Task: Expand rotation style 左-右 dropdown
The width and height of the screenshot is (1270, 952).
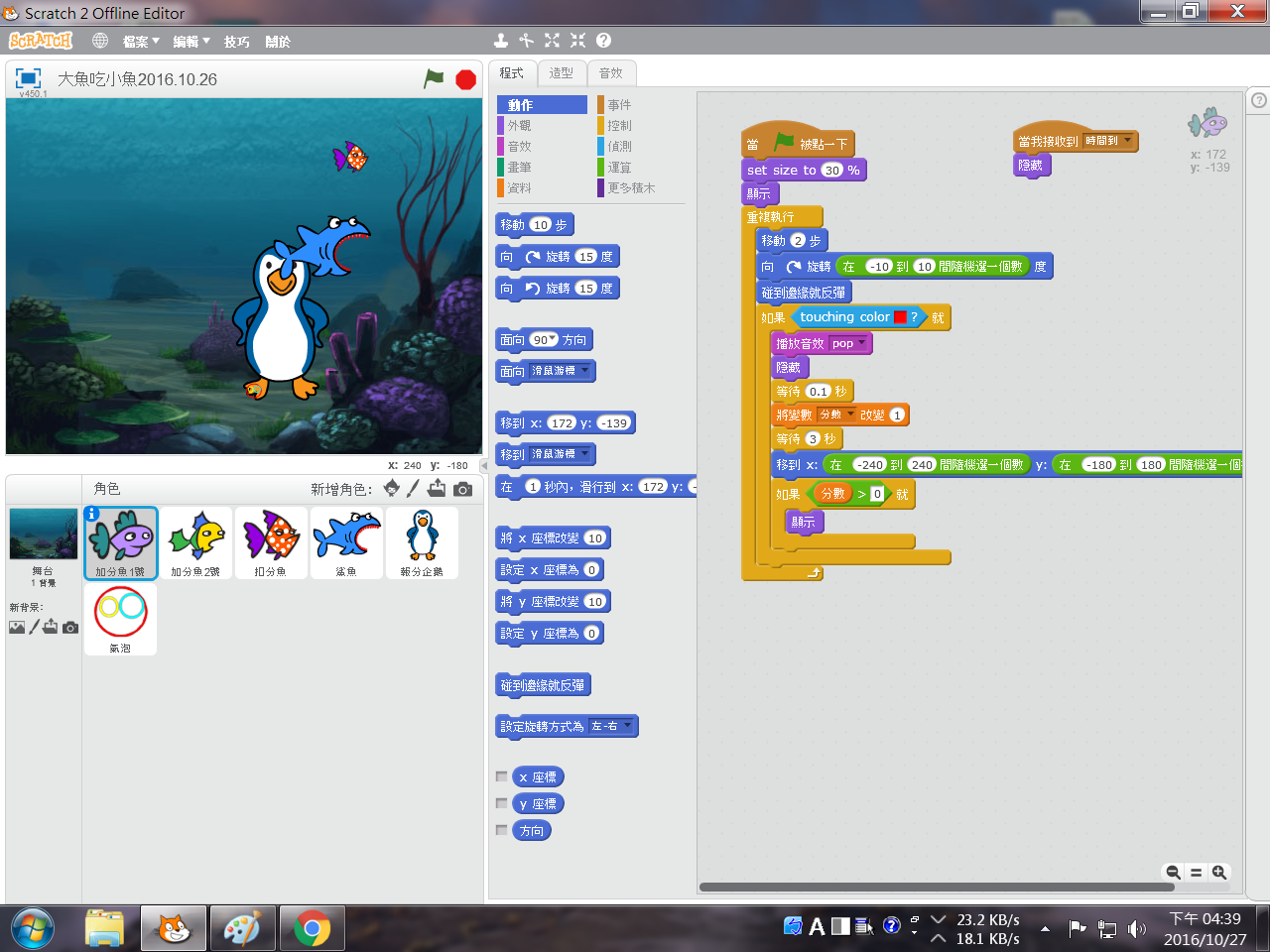Action: 625,726
